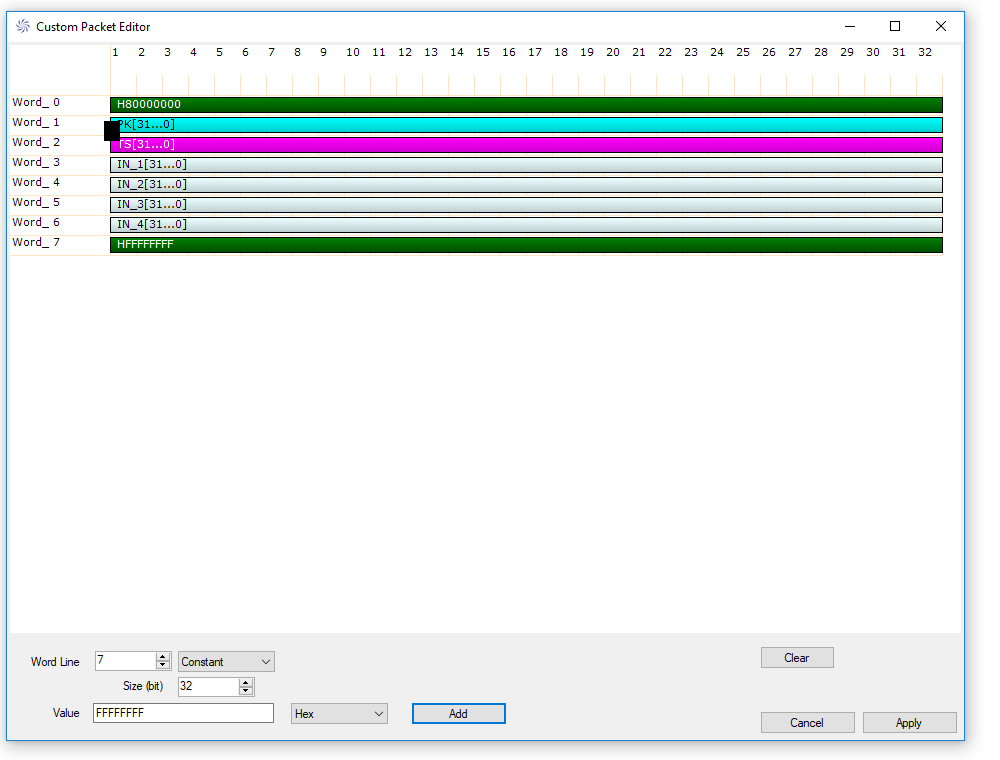Click the Word_ 0 row label
This screenshot has width=1000, height=760.
pos(36,102)
